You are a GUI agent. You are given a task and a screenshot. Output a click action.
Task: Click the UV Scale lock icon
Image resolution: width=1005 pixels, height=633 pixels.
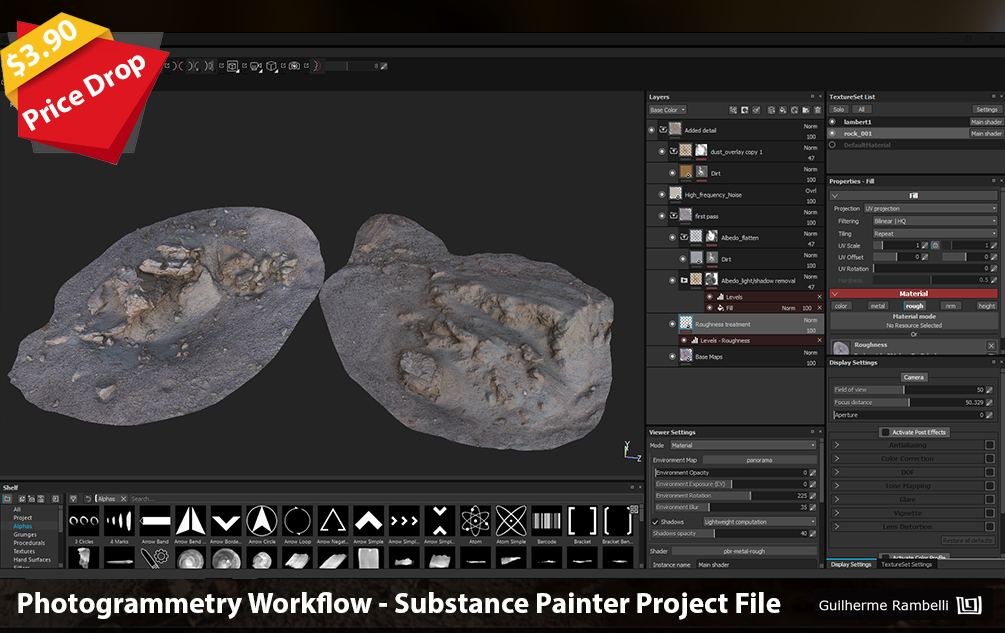(935, 245)
